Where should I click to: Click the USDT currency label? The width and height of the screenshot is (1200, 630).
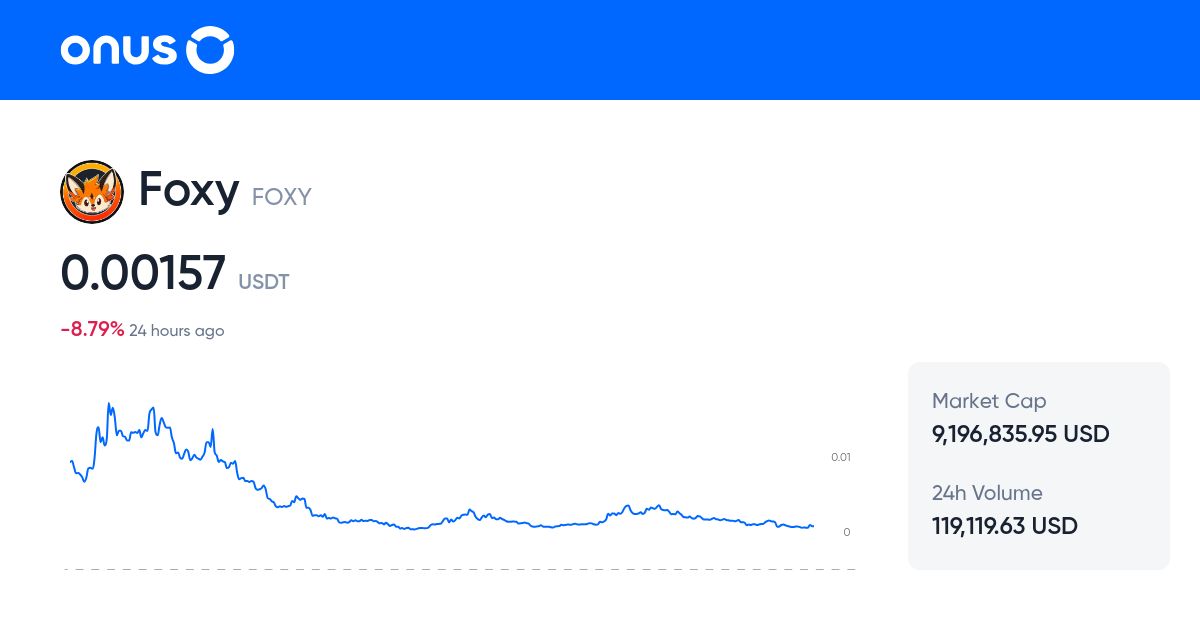click(x=263, y=282)
